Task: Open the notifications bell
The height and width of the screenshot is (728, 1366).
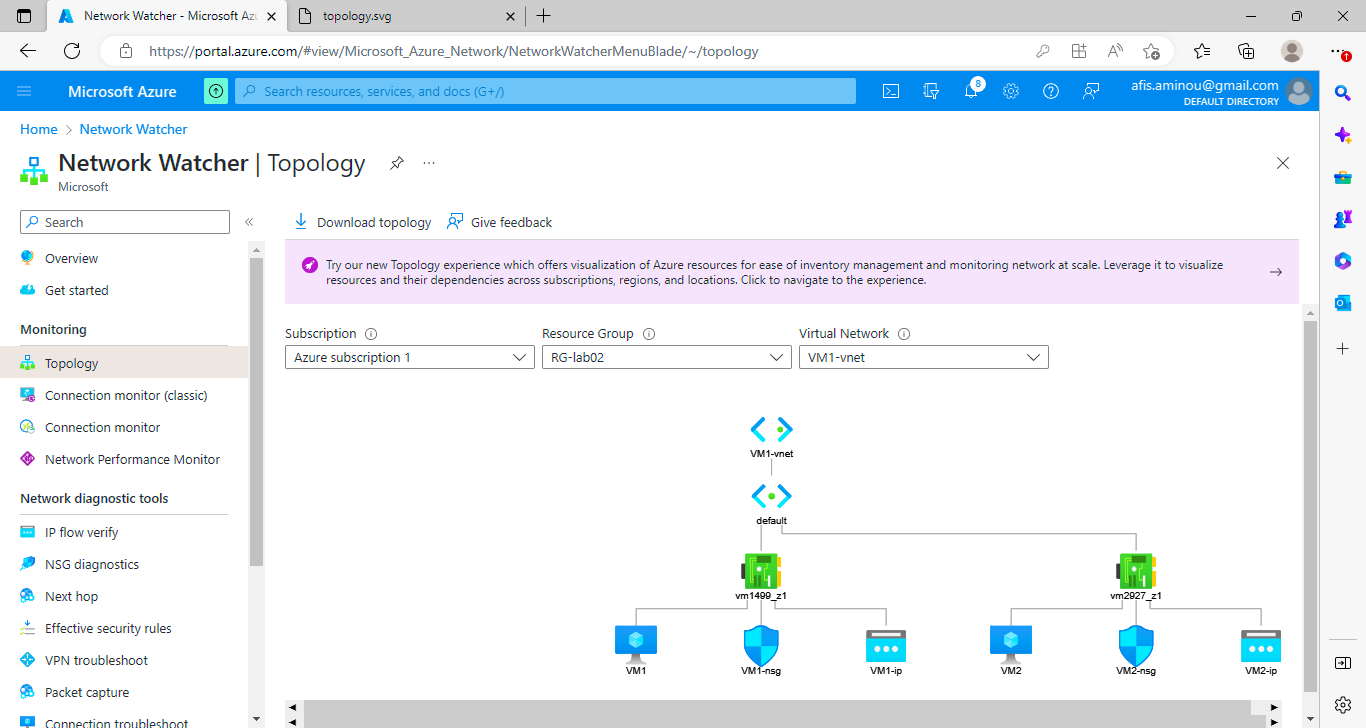Action: click(971, 91)
